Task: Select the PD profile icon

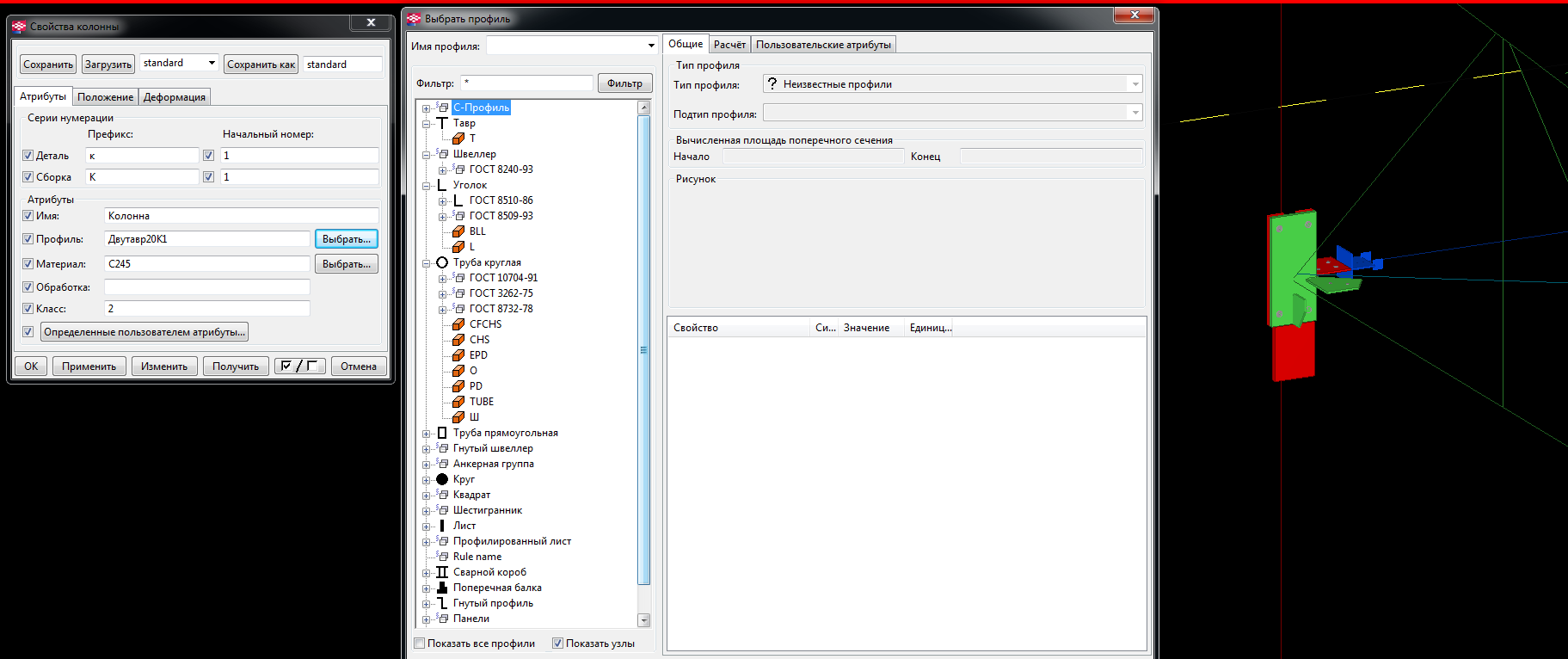Action: tap(458, 386)
